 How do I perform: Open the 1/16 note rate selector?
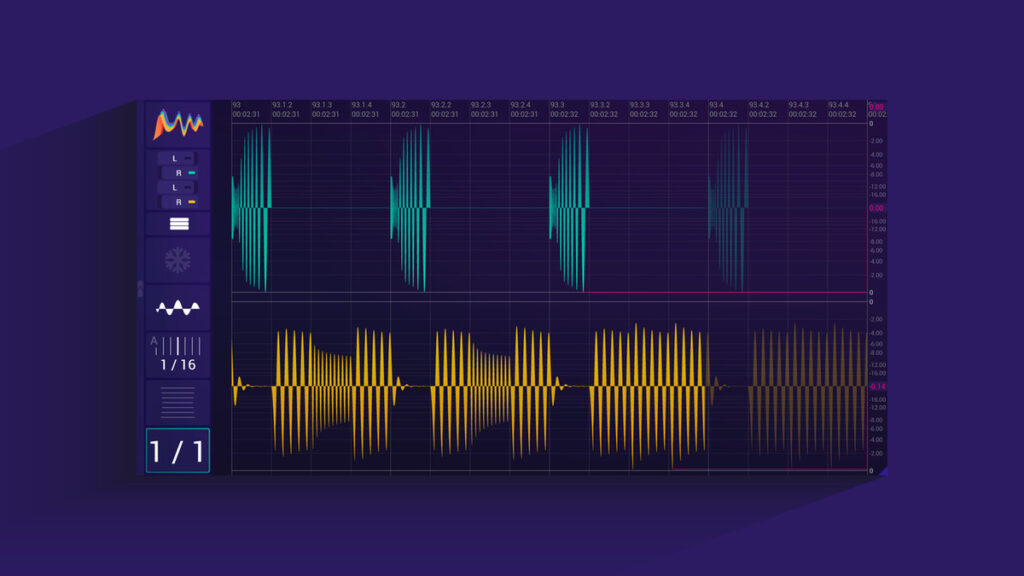pyautogui.click(x=176, y=364)
